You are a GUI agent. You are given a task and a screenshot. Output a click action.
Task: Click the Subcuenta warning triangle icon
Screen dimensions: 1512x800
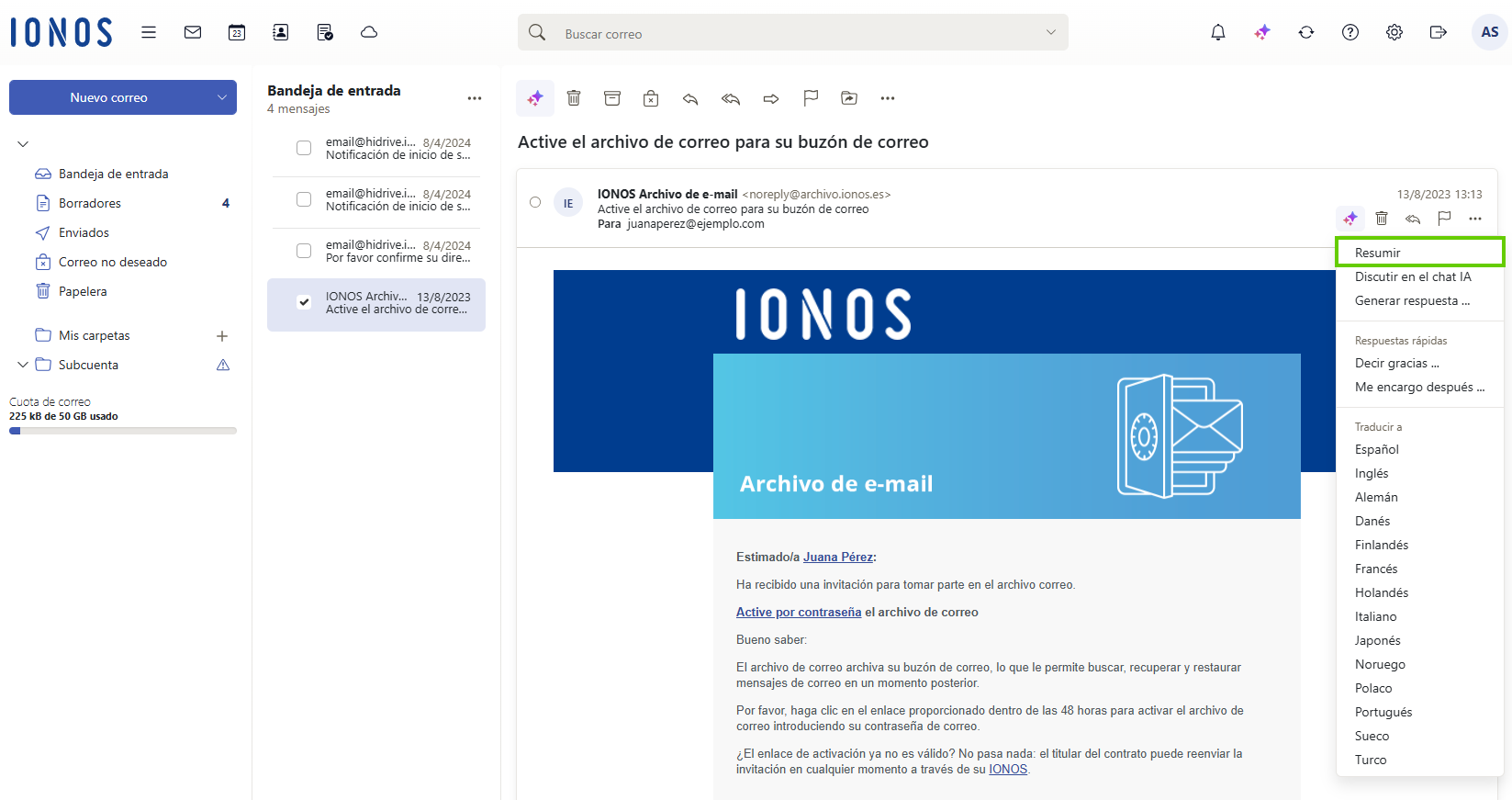[223, 366]
